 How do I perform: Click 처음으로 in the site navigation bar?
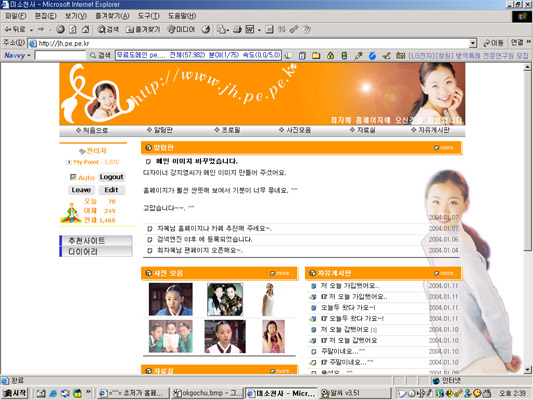[x=92, y=130]
